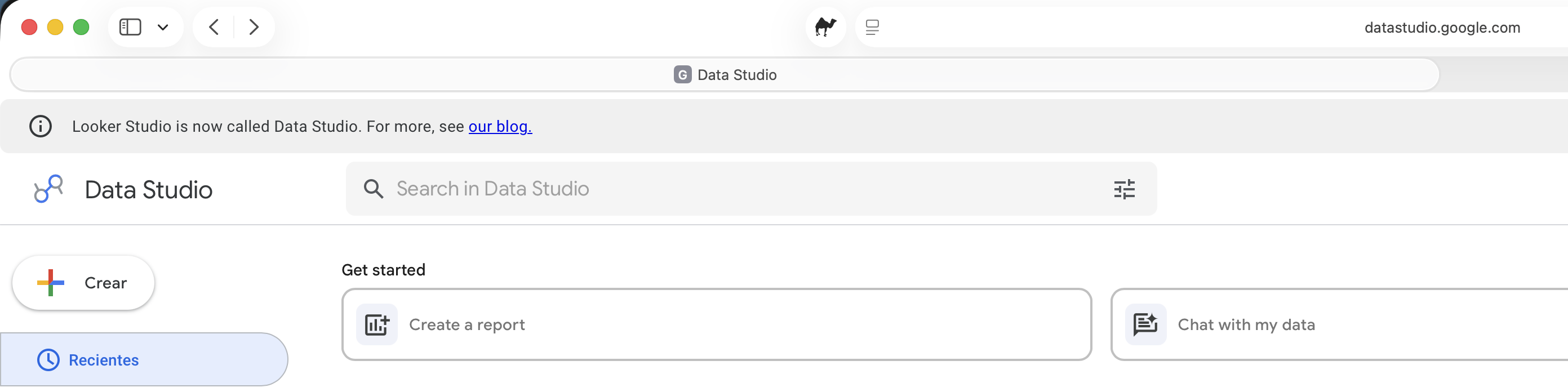Click the datastudio.google.com address bar
1568x392 pixels.
click(x=1441, y=28)
